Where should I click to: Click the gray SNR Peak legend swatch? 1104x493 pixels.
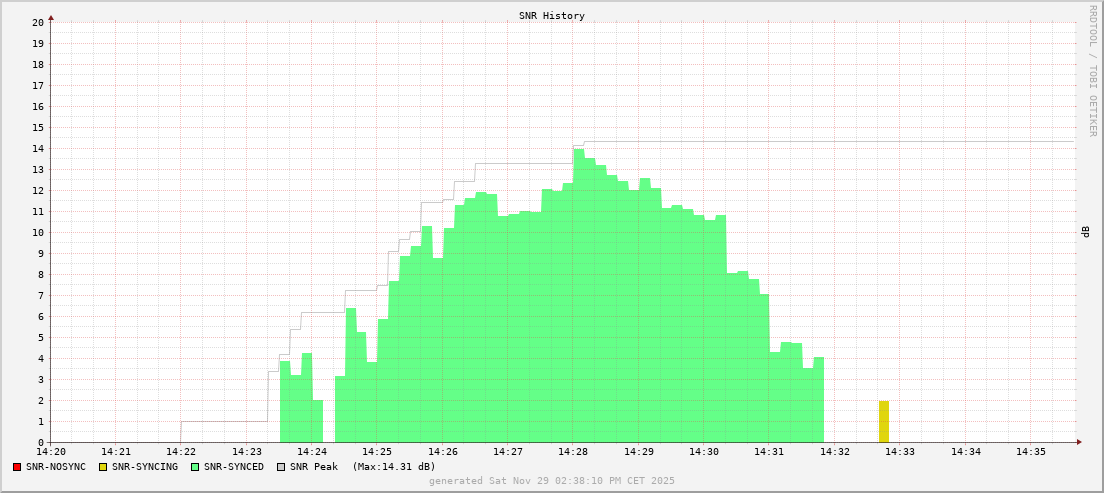(281, 467)
